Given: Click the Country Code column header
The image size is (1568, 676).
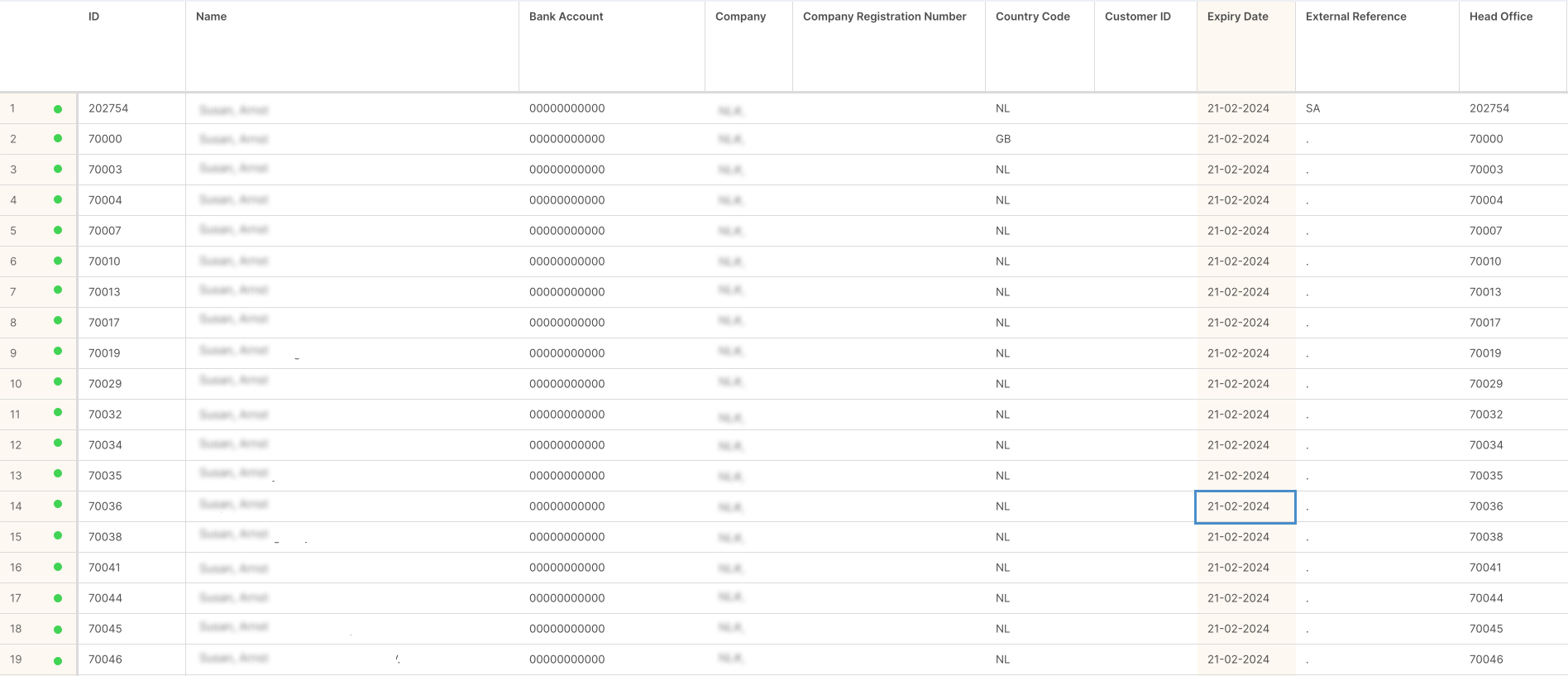Looking at the screenshot, I should (x=1032, y=17).
